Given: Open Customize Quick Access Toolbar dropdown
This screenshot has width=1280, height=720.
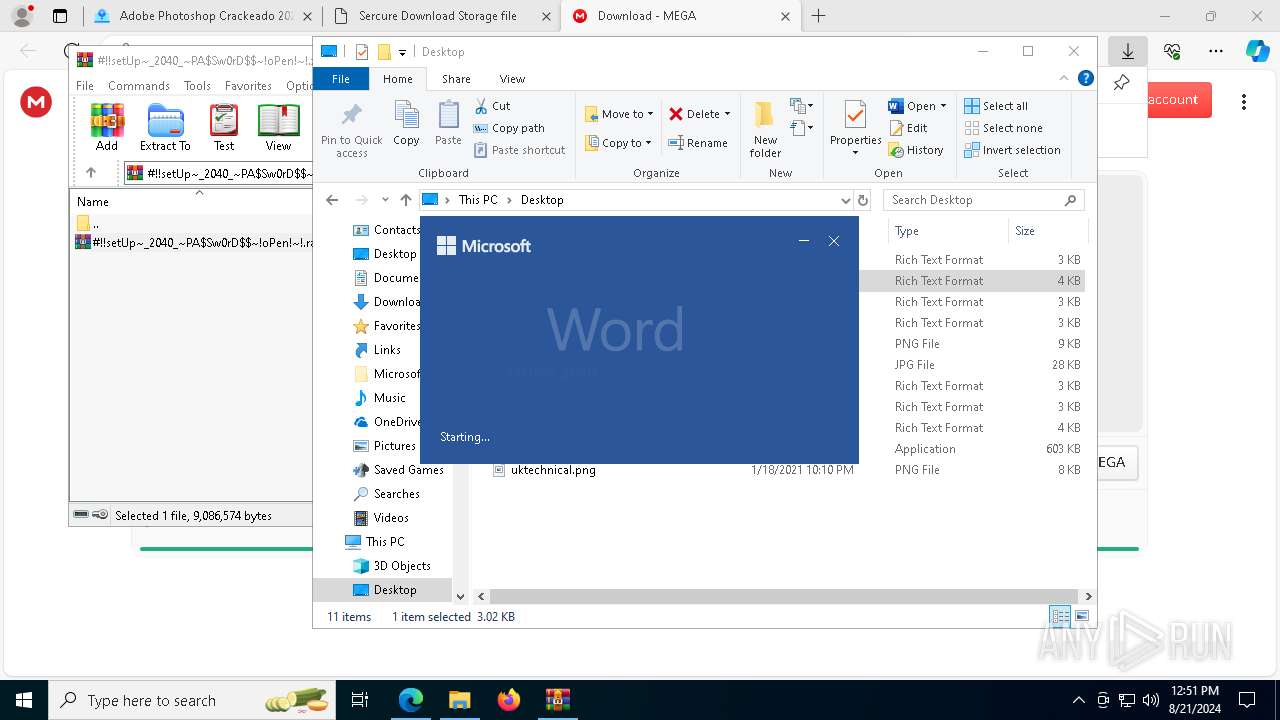Looking at the screenshot, I should click(402, 52).
